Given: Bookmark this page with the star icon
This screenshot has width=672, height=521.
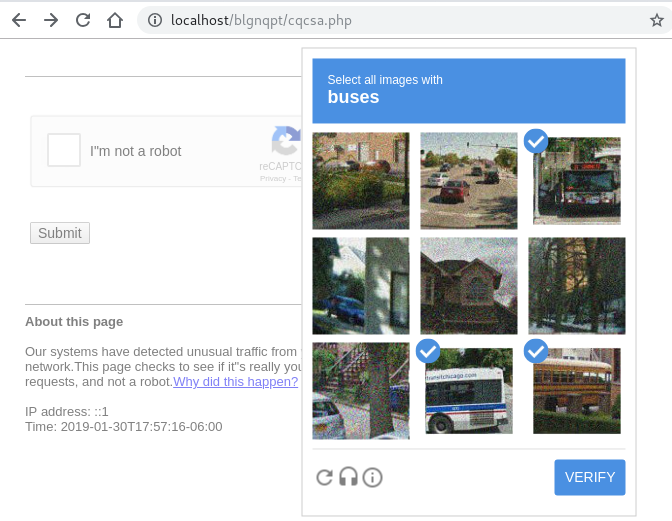Looking at the screenshot, I should pyautogui.click(x=657, y=20).
